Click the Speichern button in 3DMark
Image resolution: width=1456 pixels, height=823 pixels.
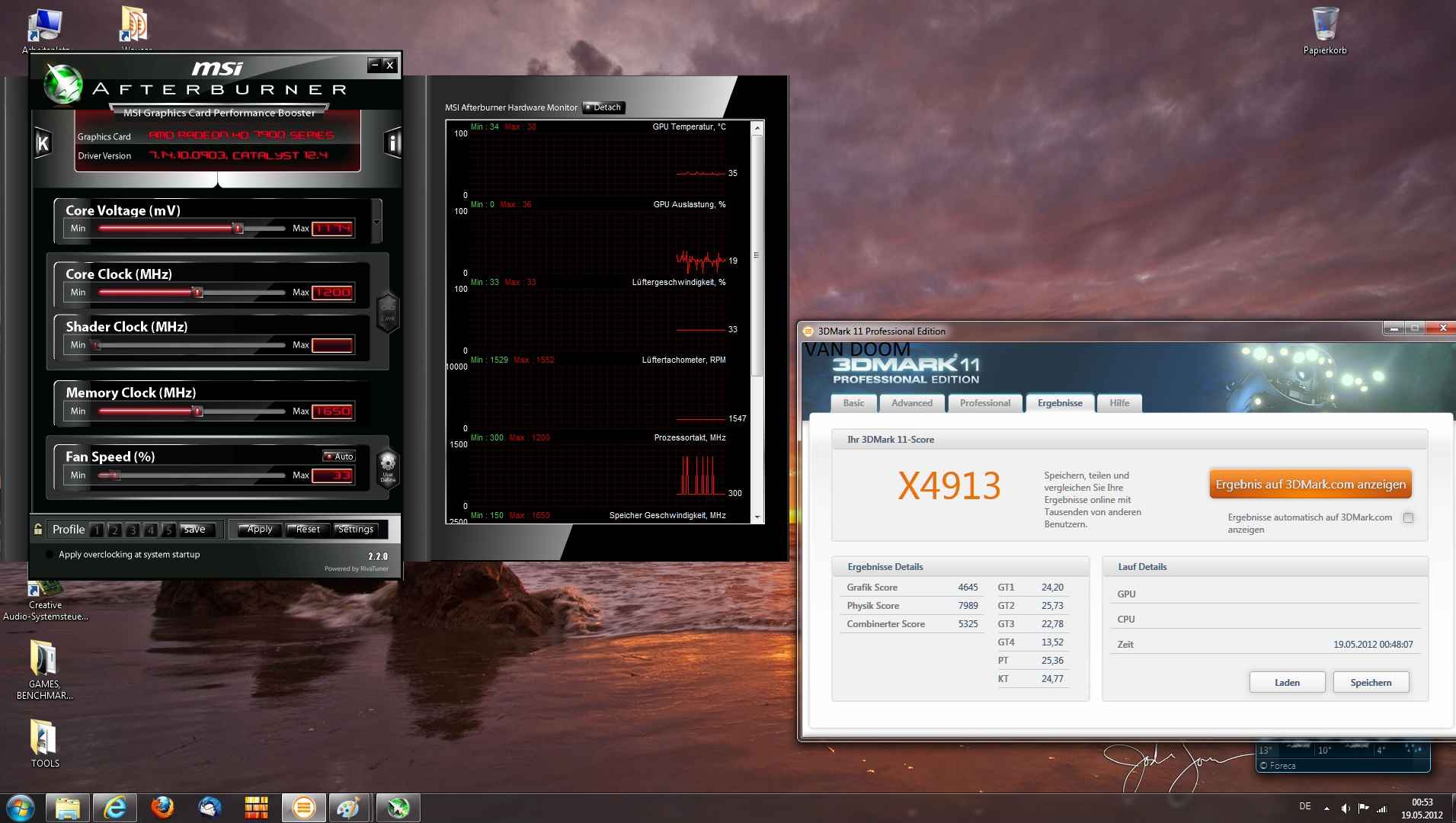tap(1371, 682)
